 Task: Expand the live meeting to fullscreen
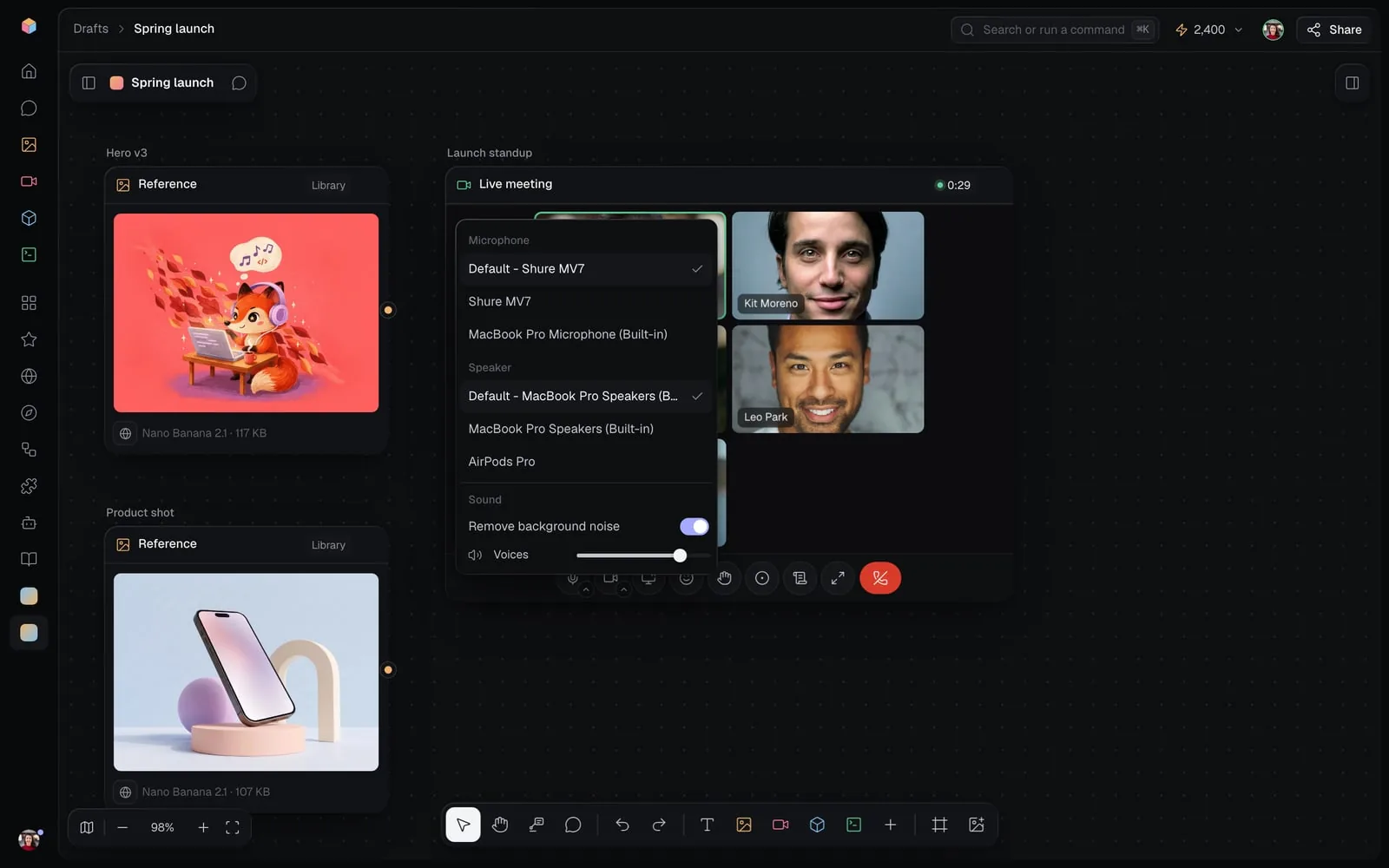pos(838,578)
